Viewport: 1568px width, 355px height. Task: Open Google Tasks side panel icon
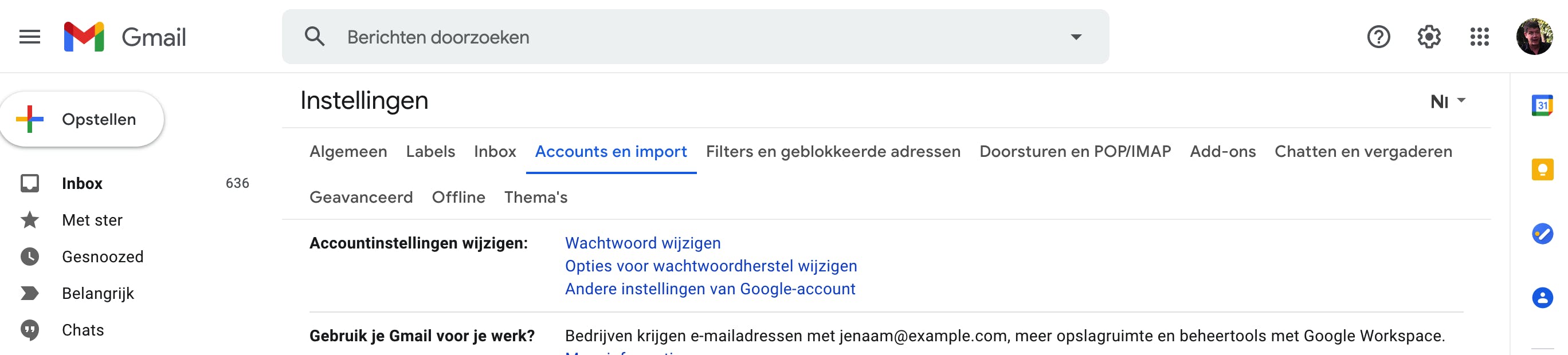1542,234
